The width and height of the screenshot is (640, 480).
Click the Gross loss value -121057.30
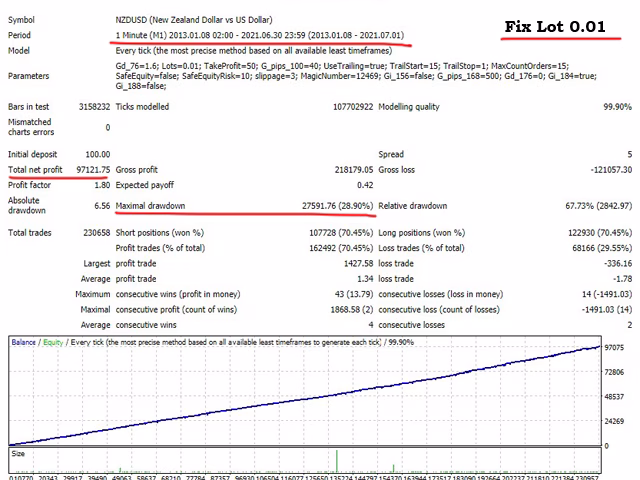tap(604, 170)
